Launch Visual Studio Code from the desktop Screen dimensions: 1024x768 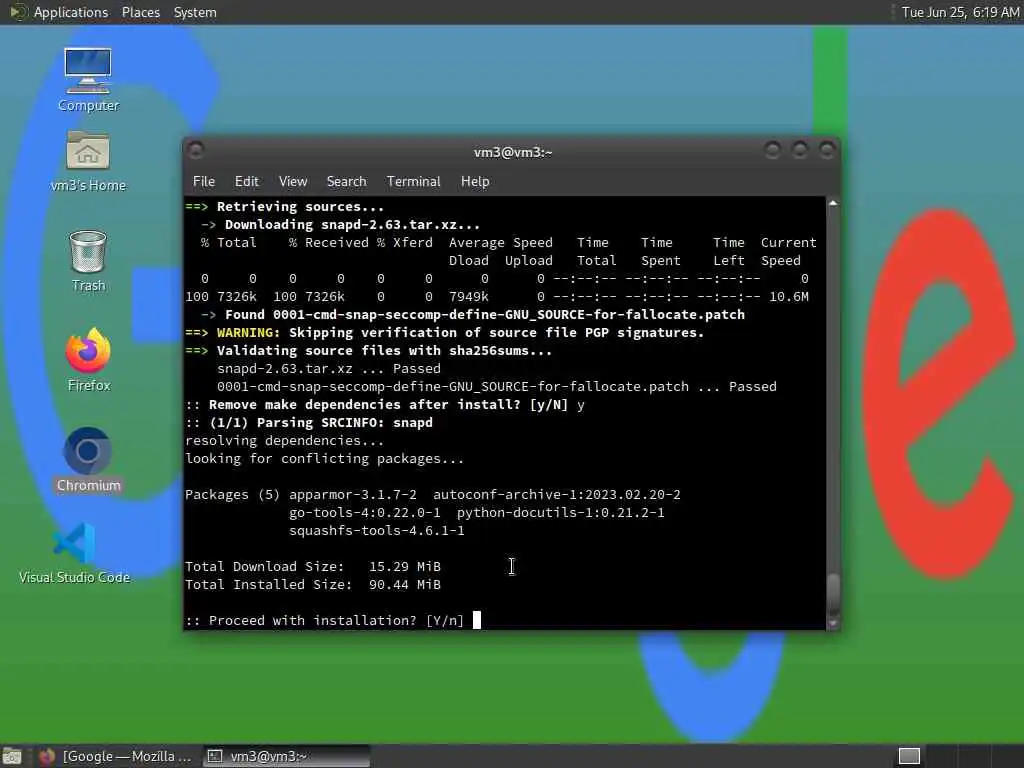[x=74, y=552]
